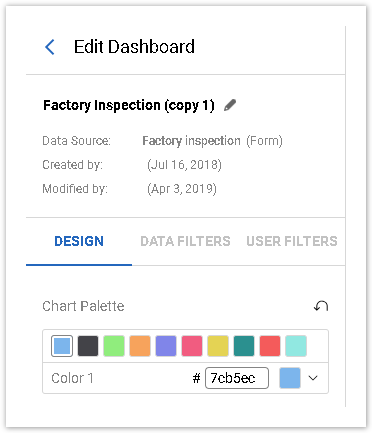The height and width of the screenshot is (433, 372).
Task: Open the Data Filters tab
Action: pos(185,241)
